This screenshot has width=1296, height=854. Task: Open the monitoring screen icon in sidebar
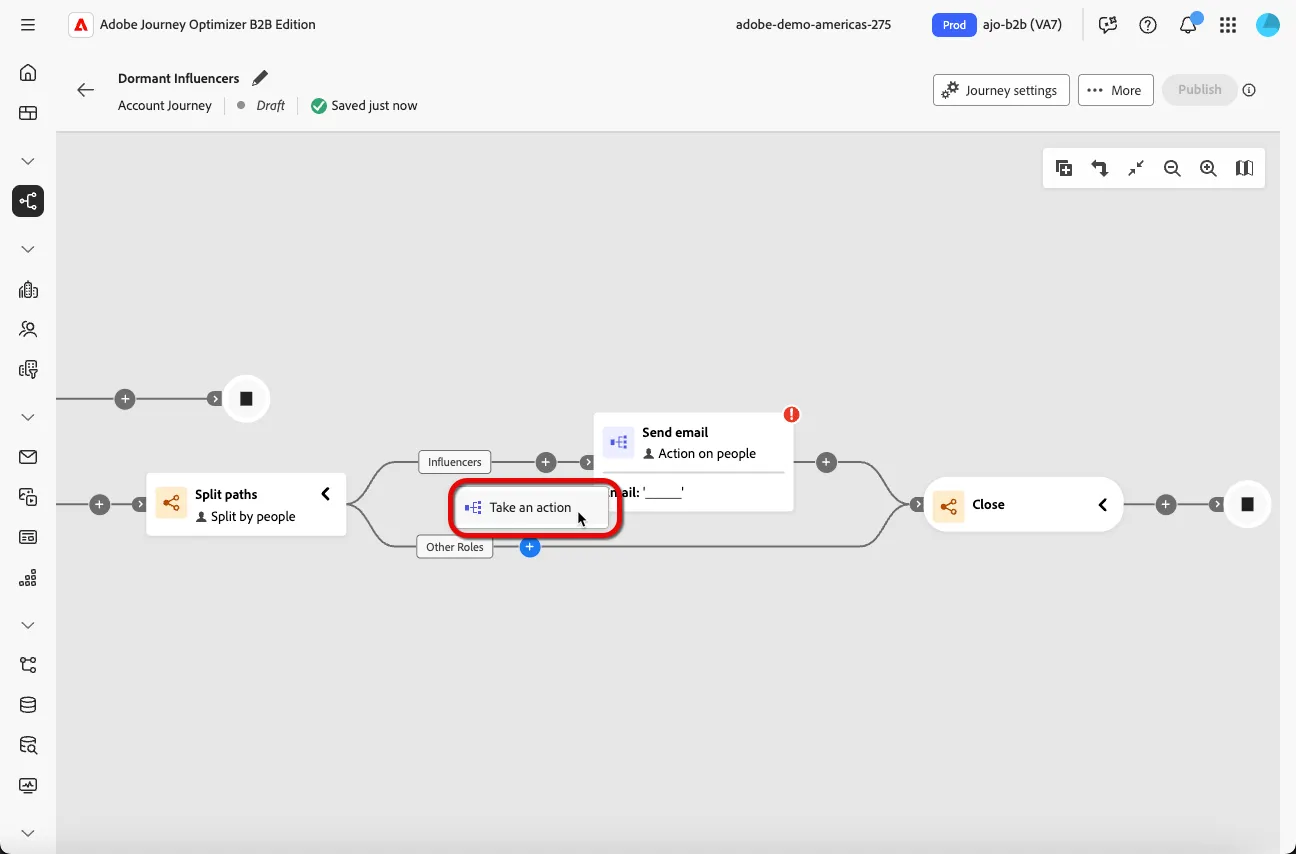point(28,786)
